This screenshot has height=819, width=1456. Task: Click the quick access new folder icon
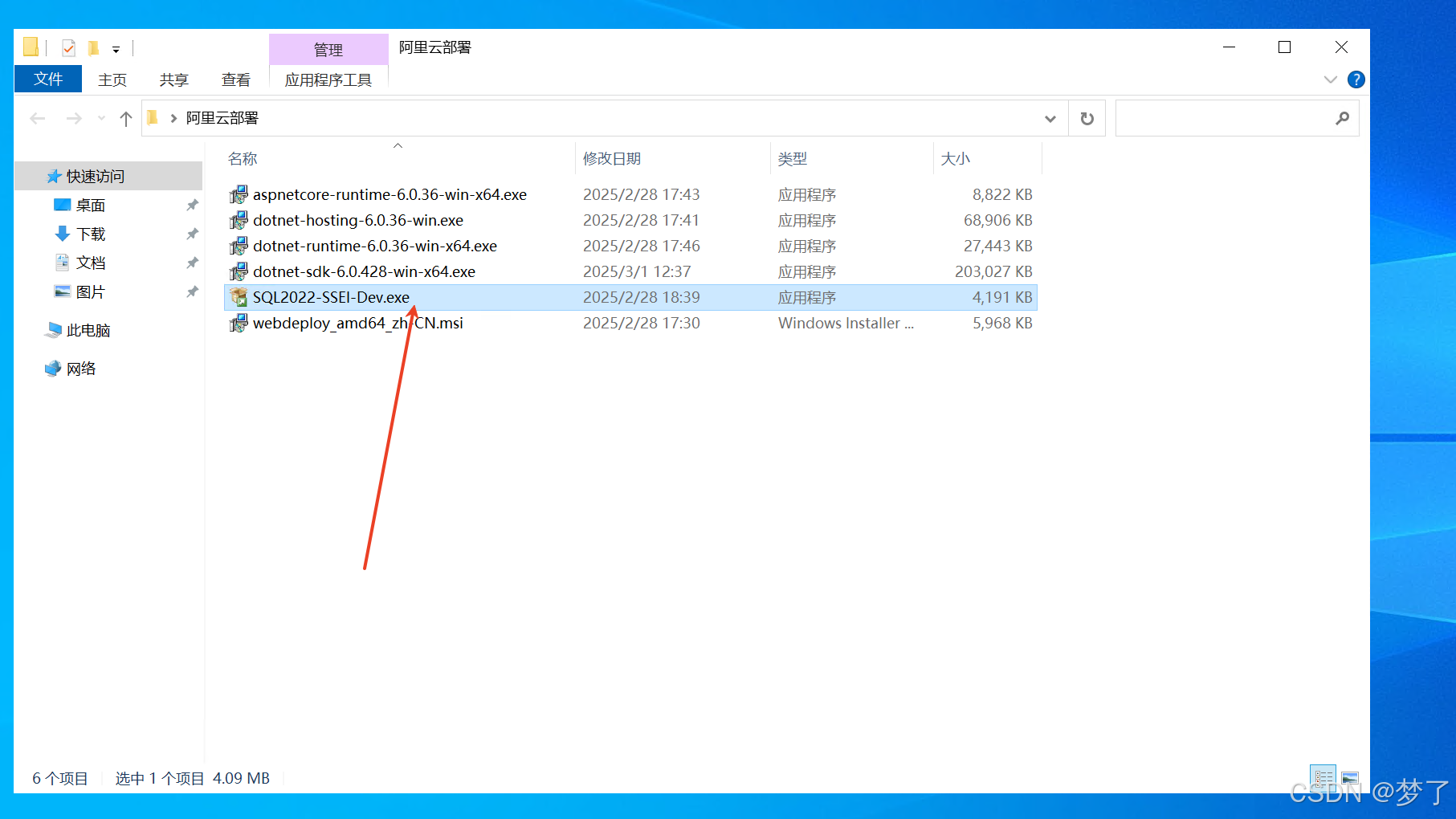click(94, 48)
